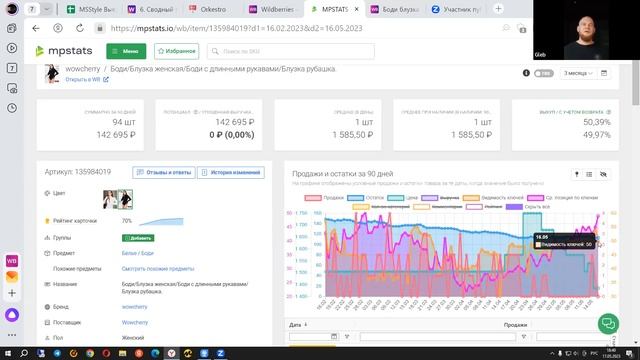Open sidebar history clock icon
Image resolution: width=640 pixels, height=360 pixels.
pyautogui.click(x=12, y=108)
